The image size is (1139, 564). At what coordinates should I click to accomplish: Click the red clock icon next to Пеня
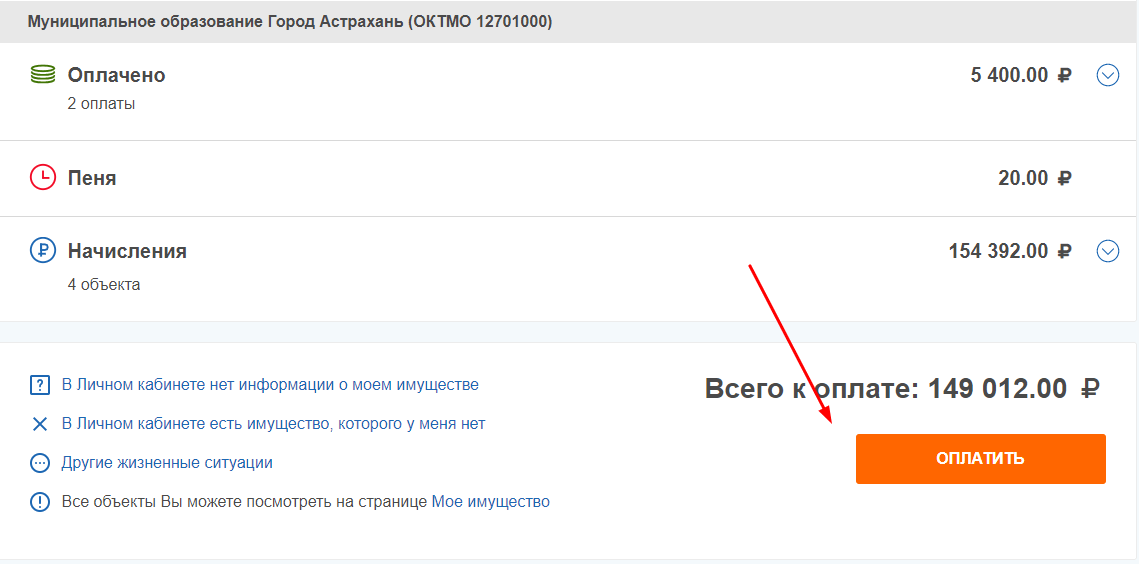click(42, 178)
